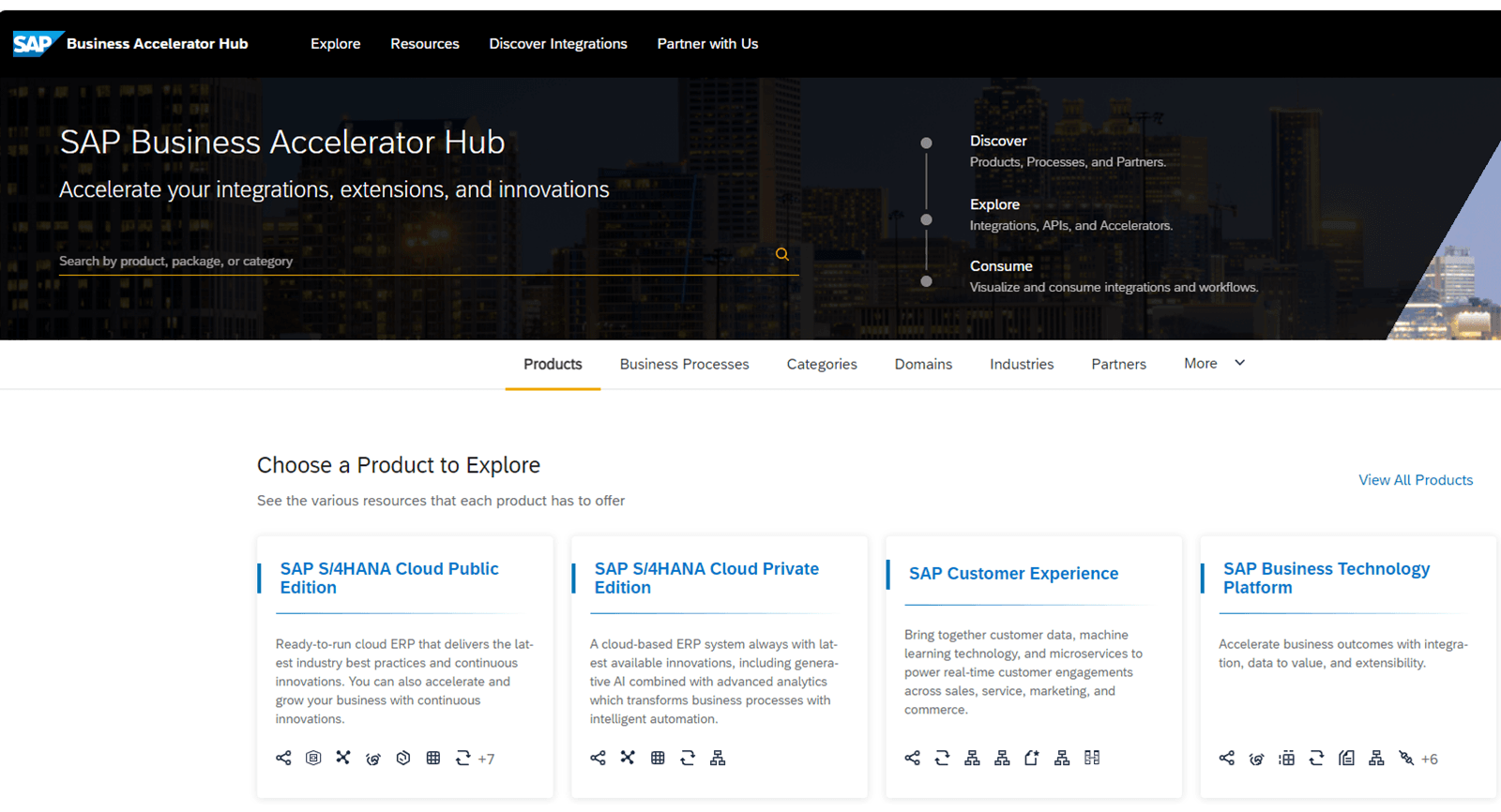Click the Explore step in hero timeline
The image size is (1501, 812).
point(994,204)
